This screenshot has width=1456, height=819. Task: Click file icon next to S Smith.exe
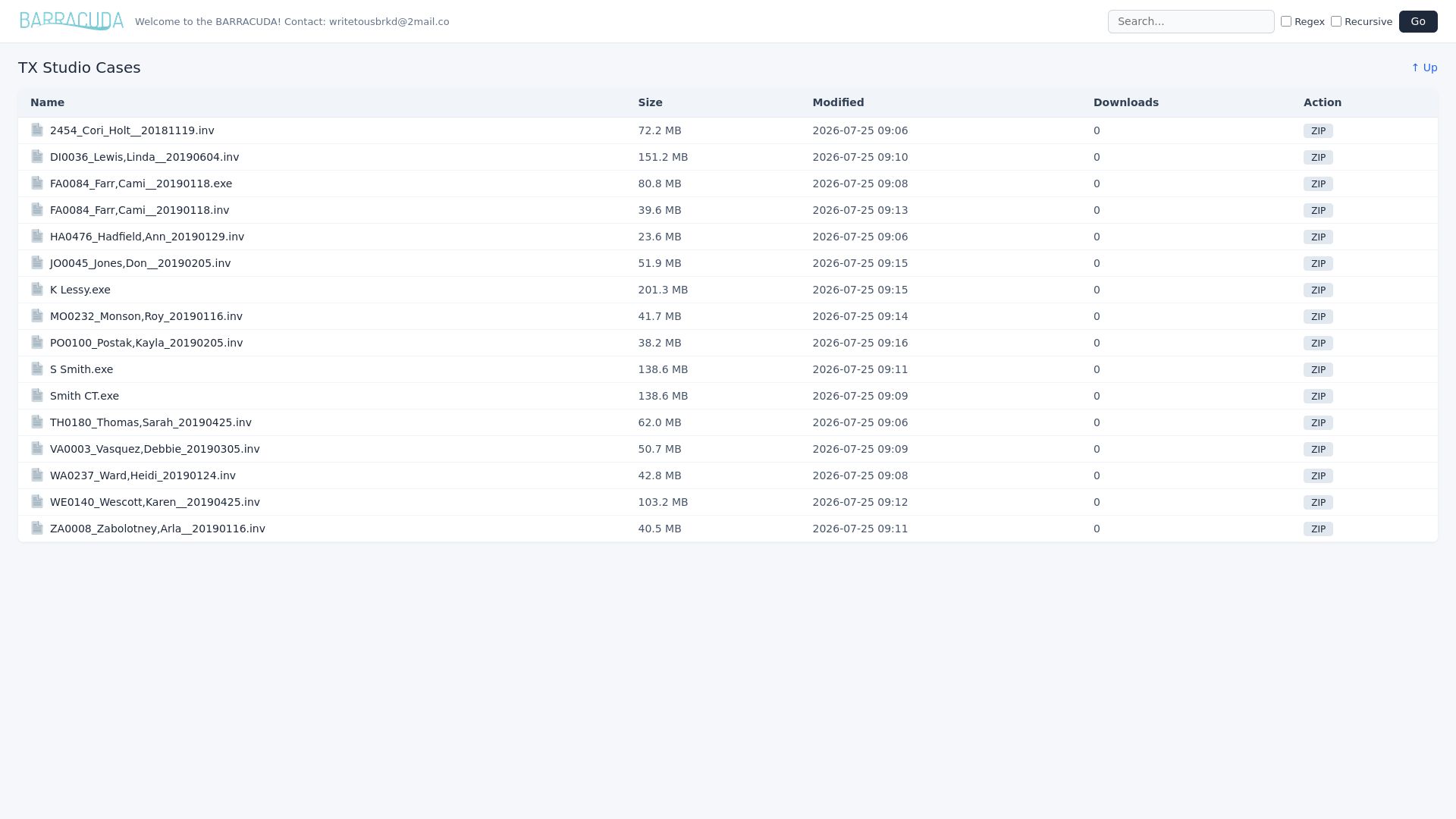tap(37, 369)
